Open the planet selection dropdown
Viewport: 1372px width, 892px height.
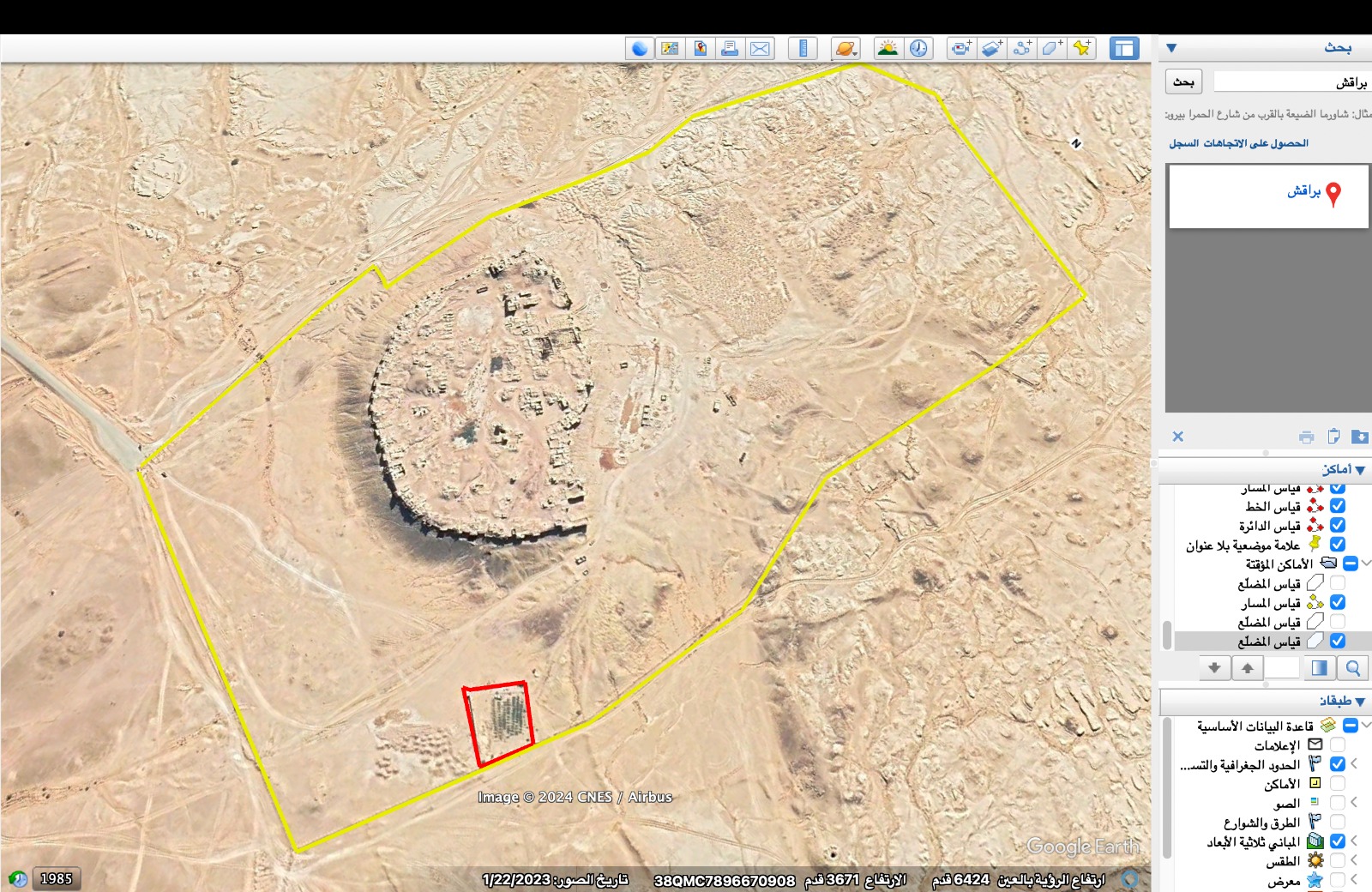[845, 48]
